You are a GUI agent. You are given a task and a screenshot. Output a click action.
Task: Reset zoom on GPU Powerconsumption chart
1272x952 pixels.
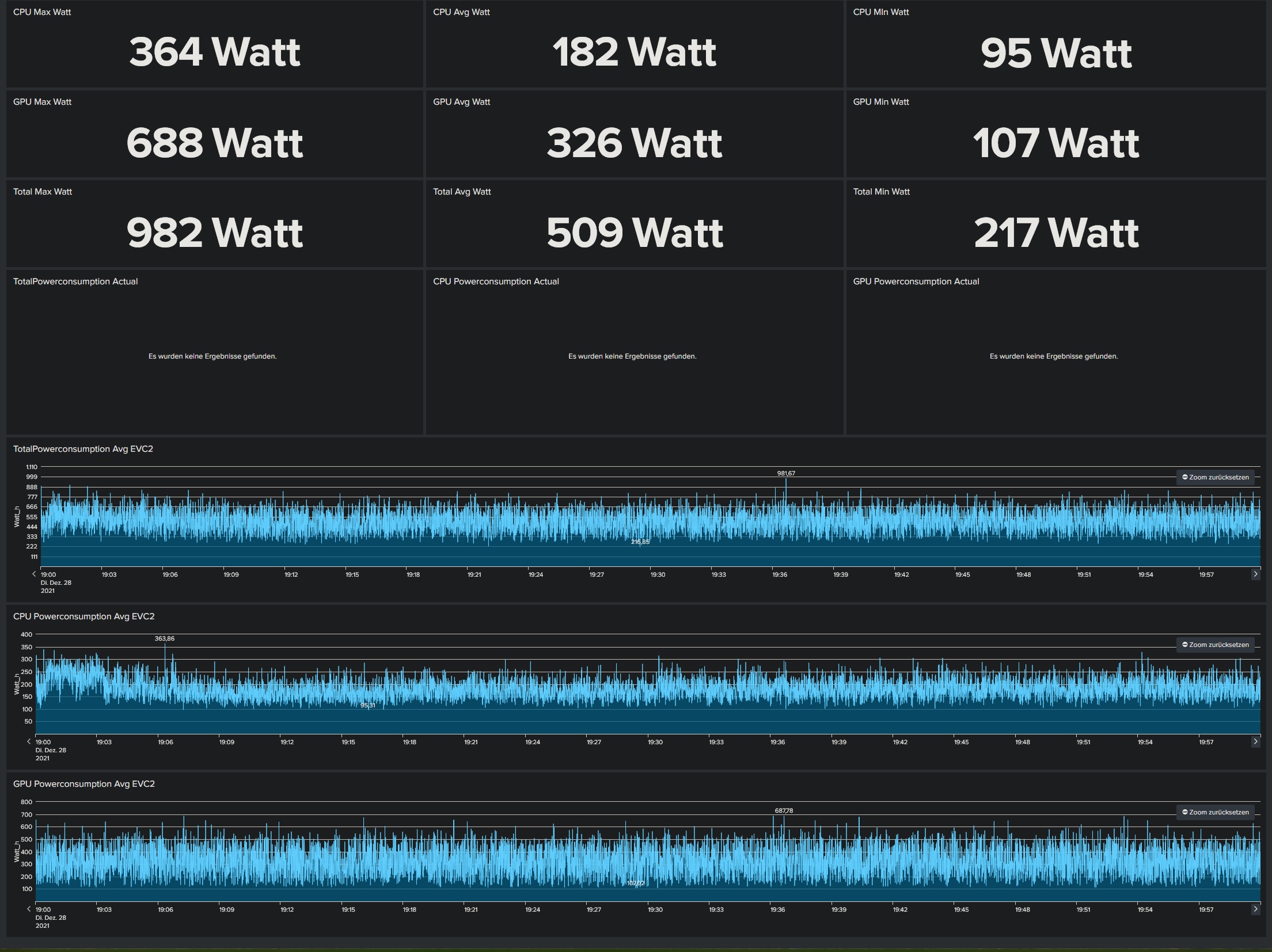click(1215, 812)
